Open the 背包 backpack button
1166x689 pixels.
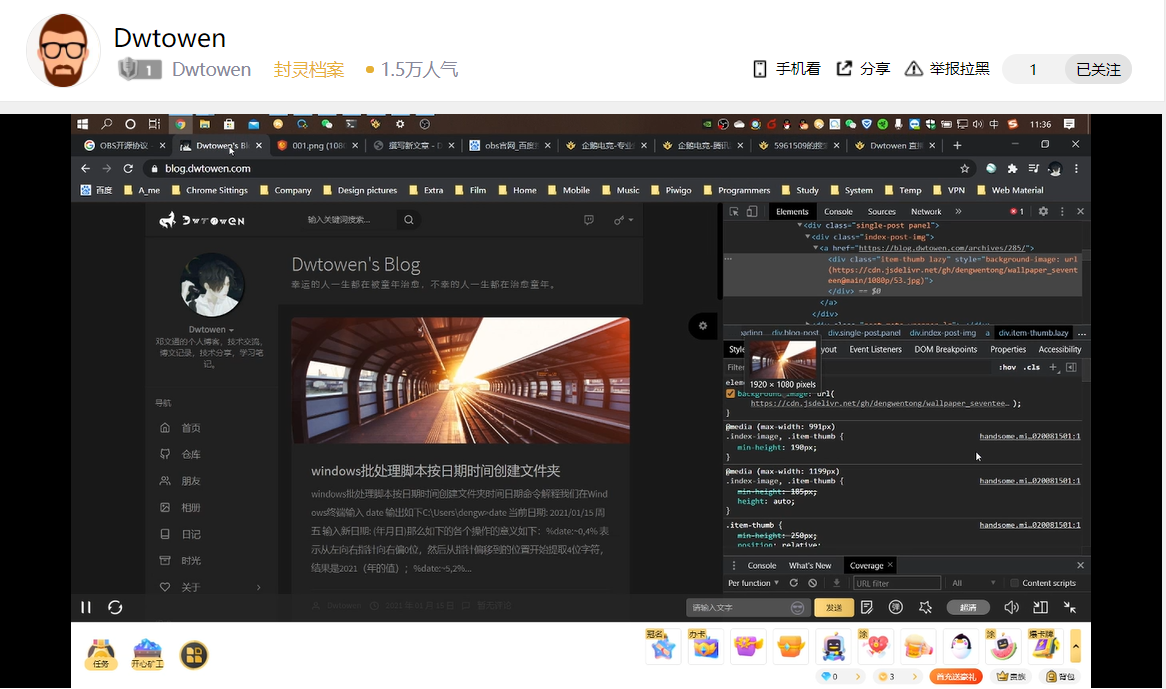pyautogui.click(x=1060, y=676)
